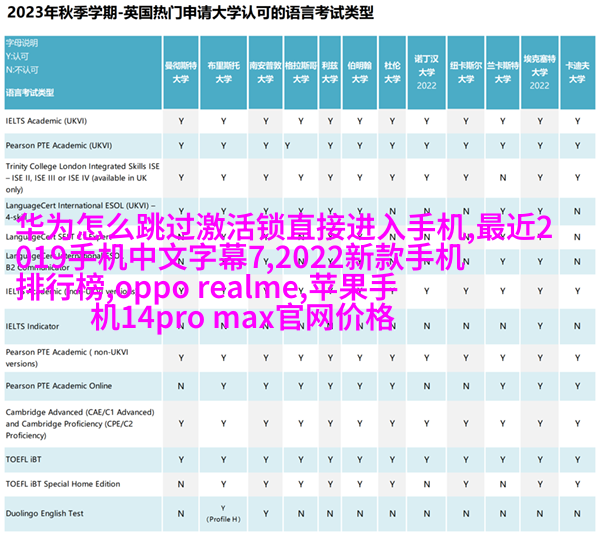This screenshot has width=600, height=536.
Task: Click the Pearson PTE Academic non-UKVI versions label
Action: tap(67, 357)
